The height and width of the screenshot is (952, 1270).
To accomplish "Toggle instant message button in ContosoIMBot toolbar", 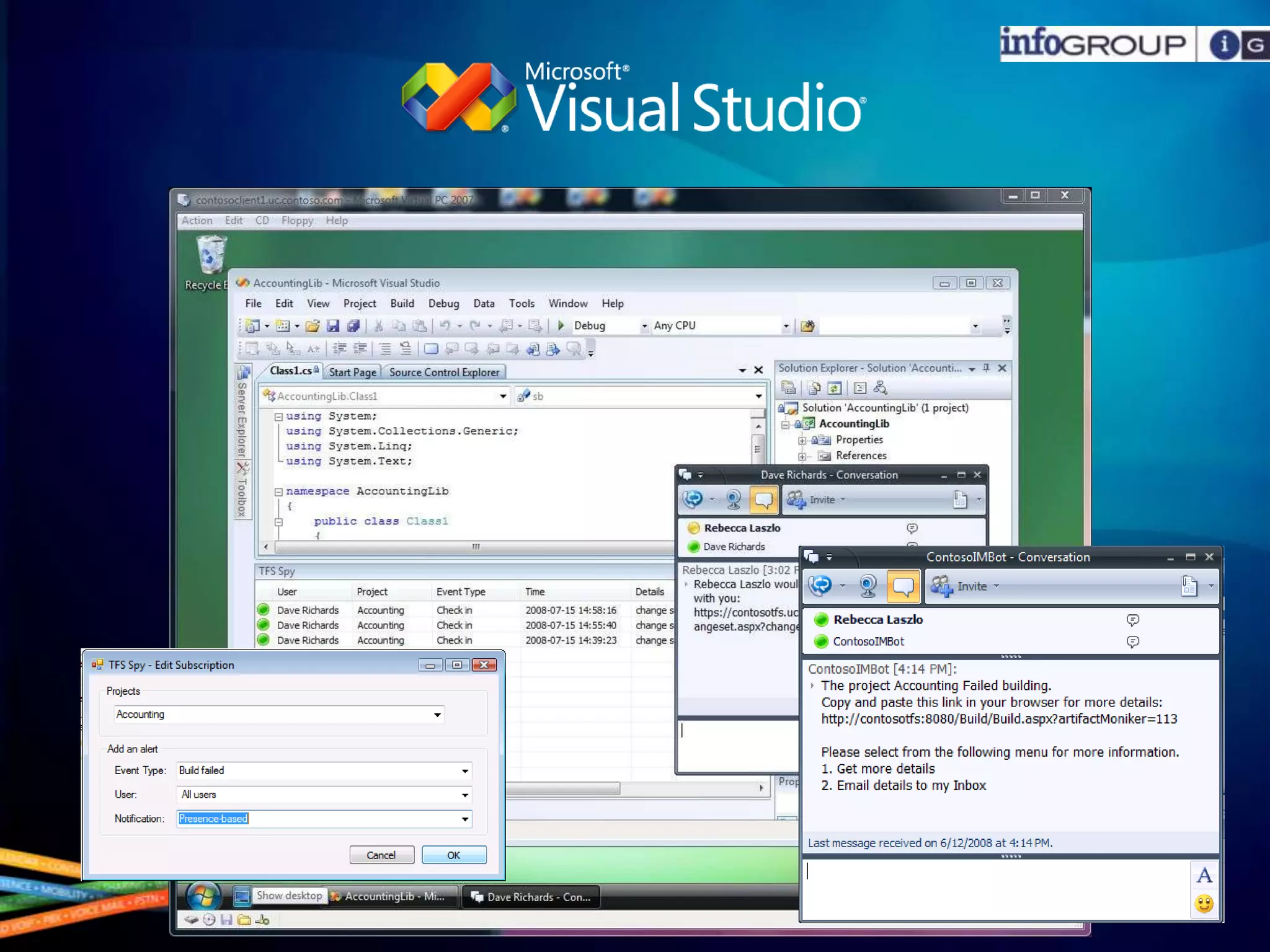I will pos(903,586).
